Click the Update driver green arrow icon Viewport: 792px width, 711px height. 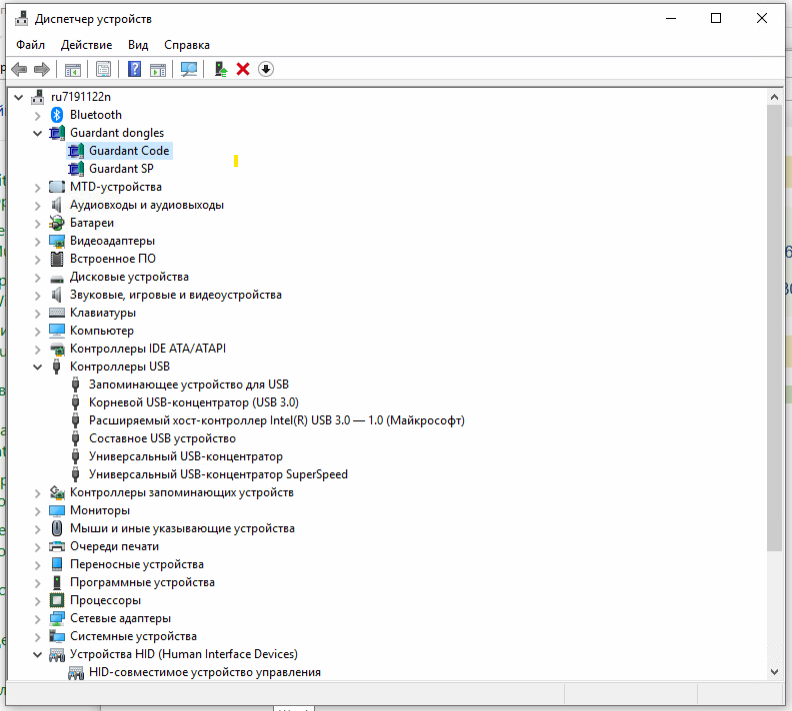point(221,69)
